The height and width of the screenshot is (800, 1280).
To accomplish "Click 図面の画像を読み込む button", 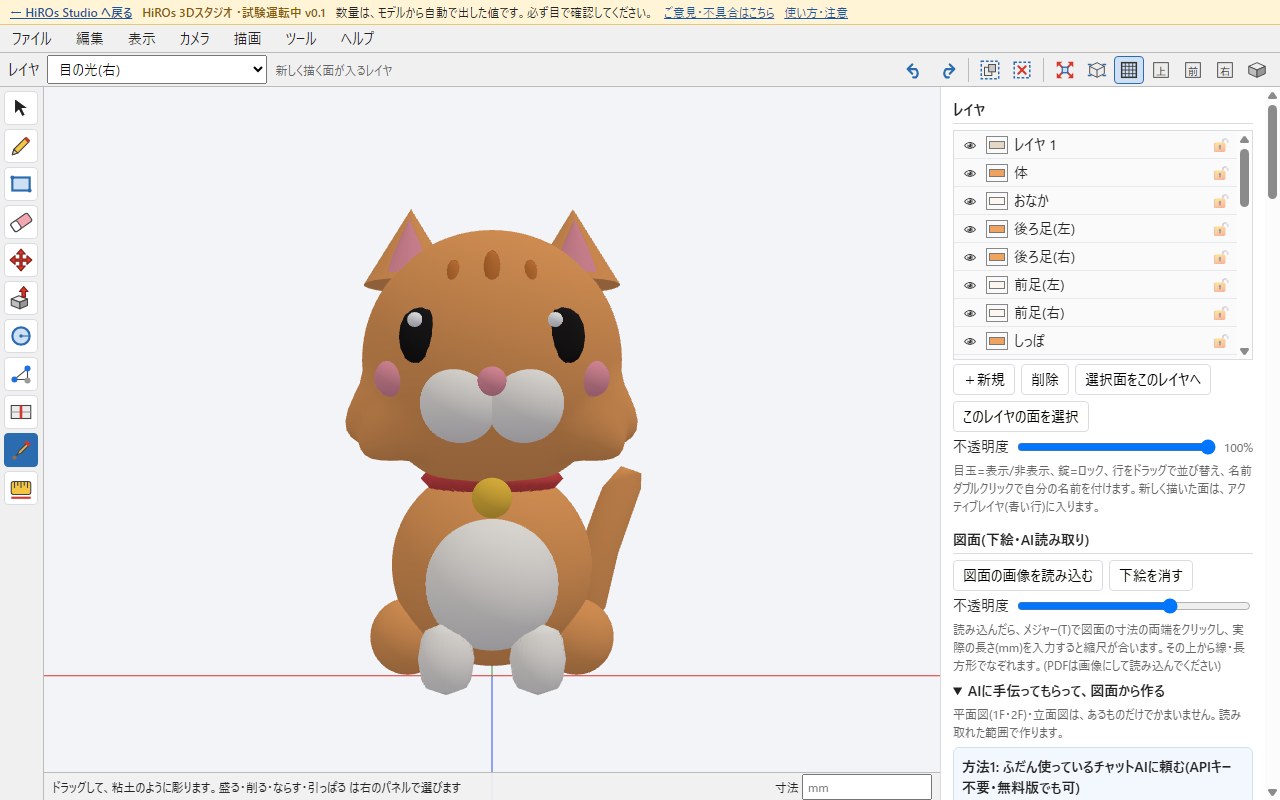I will point(1028,576).
